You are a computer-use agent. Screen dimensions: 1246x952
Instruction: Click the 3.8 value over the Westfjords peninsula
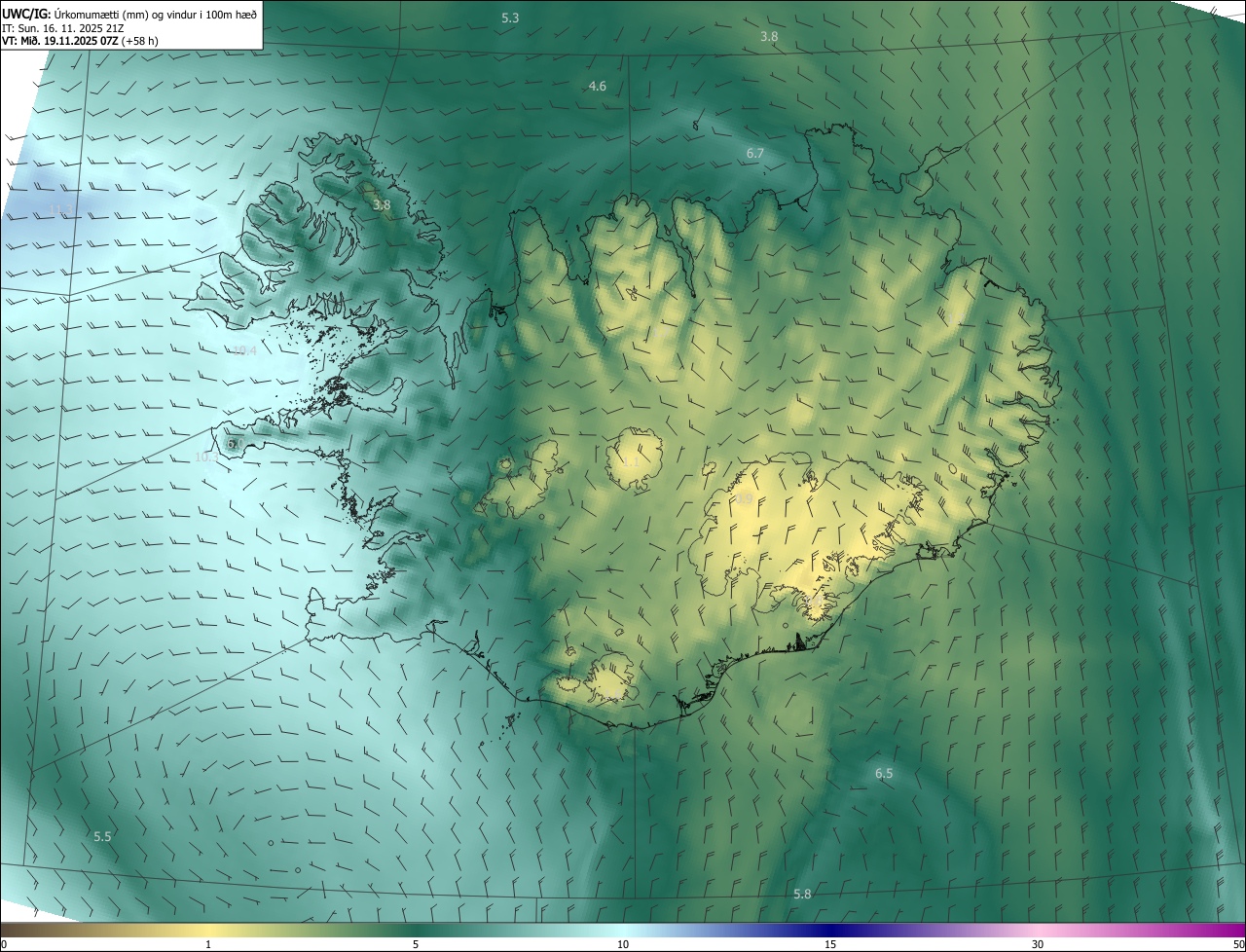[x=382, y=205]
